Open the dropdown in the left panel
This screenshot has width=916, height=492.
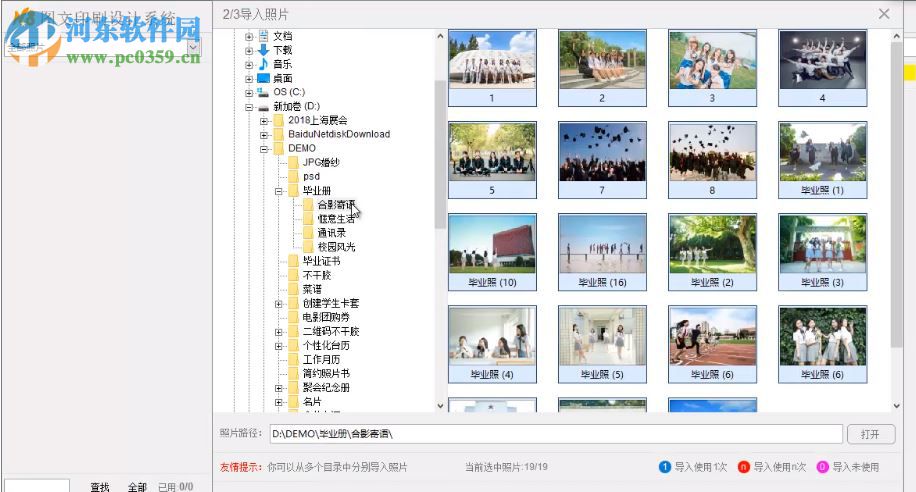pos(194,46)
